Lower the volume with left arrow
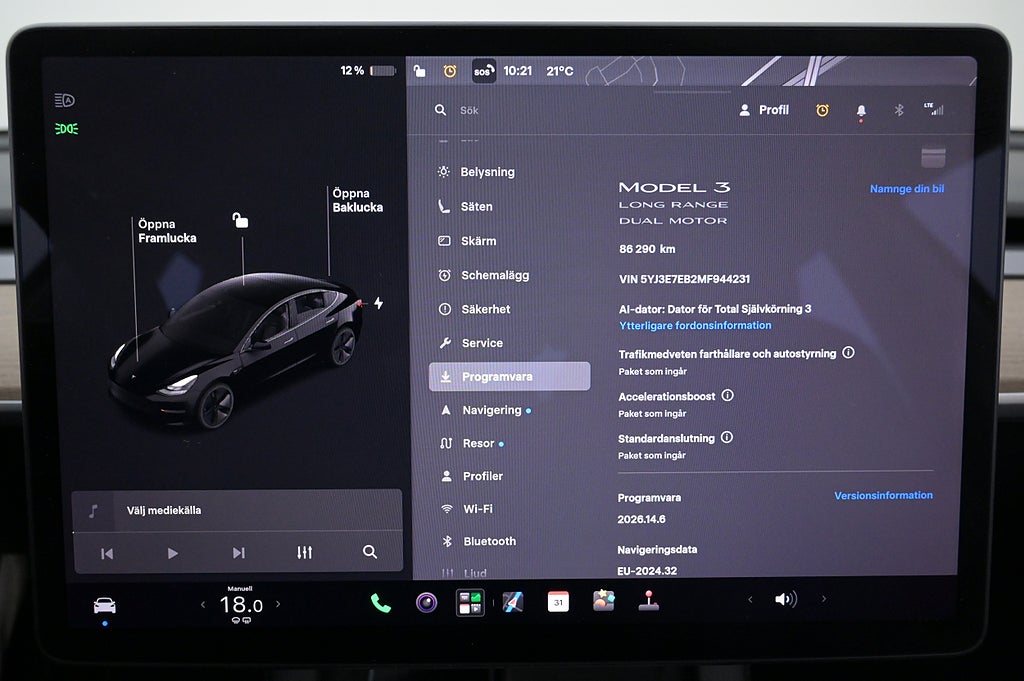The height and width of the screenshot is (681, 1024). [750, 599]
